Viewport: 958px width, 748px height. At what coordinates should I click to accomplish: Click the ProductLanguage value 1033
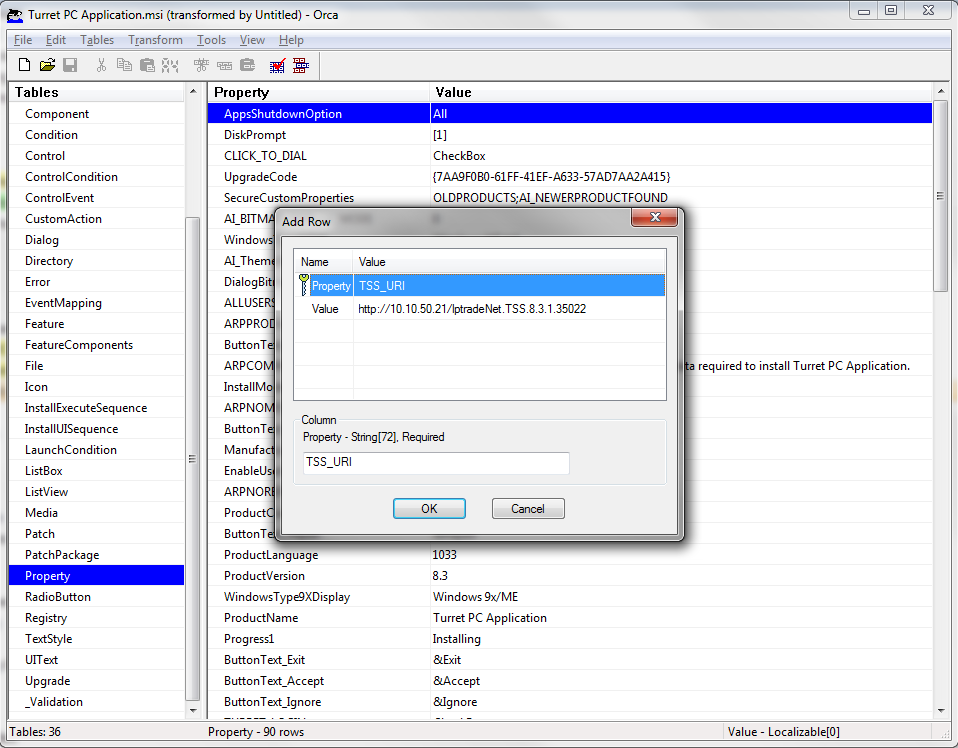tap(444, 555)
